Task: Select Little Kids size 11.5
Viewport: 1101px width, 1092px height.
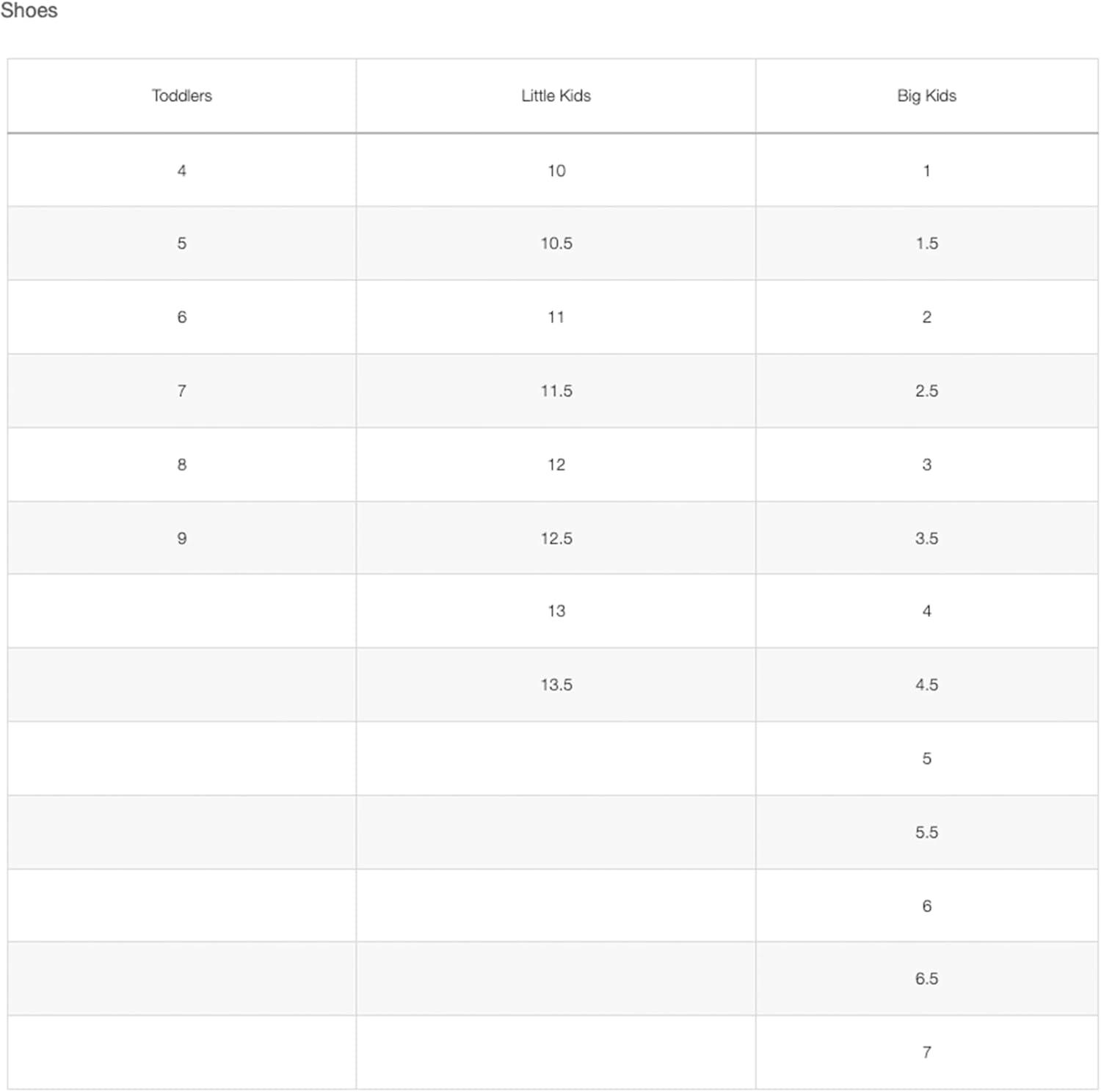Action: [x=556, y=390]
